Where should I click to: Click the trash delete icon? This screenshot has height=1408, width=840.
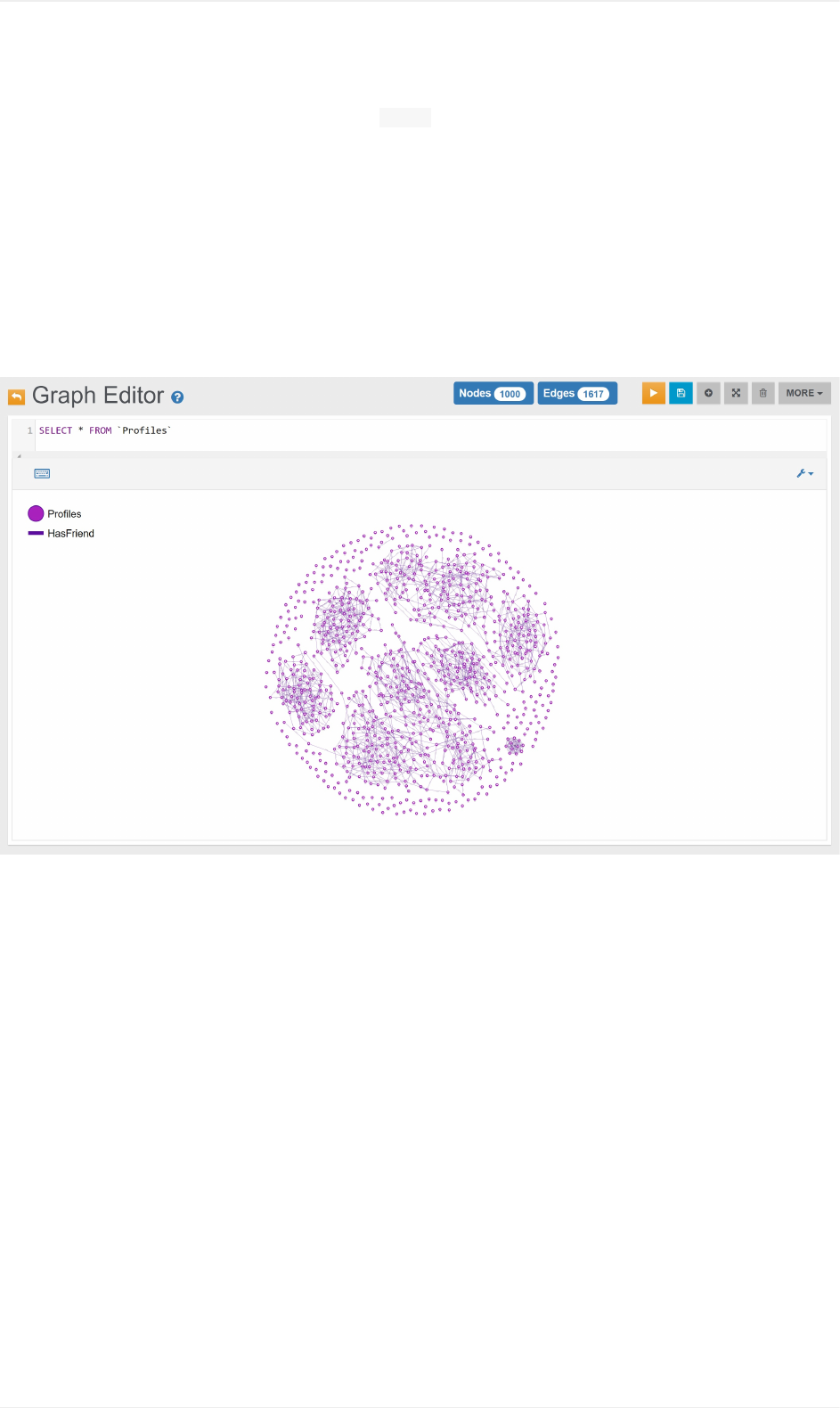click(763, 393)
